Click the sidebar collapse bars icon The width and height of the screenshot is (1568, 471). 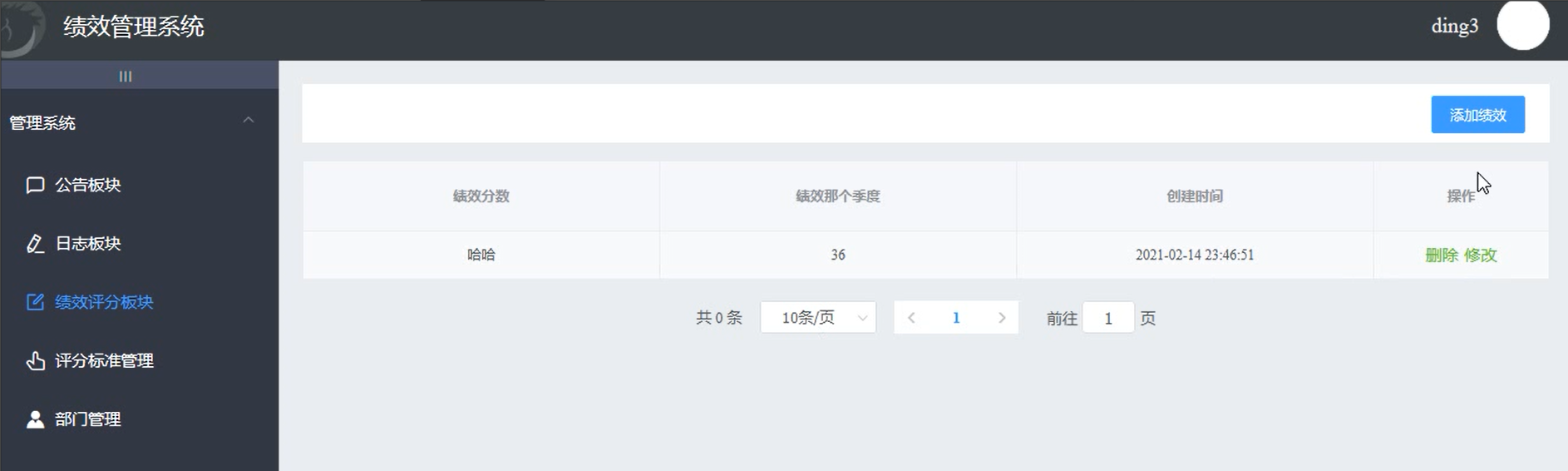point(126,76)
